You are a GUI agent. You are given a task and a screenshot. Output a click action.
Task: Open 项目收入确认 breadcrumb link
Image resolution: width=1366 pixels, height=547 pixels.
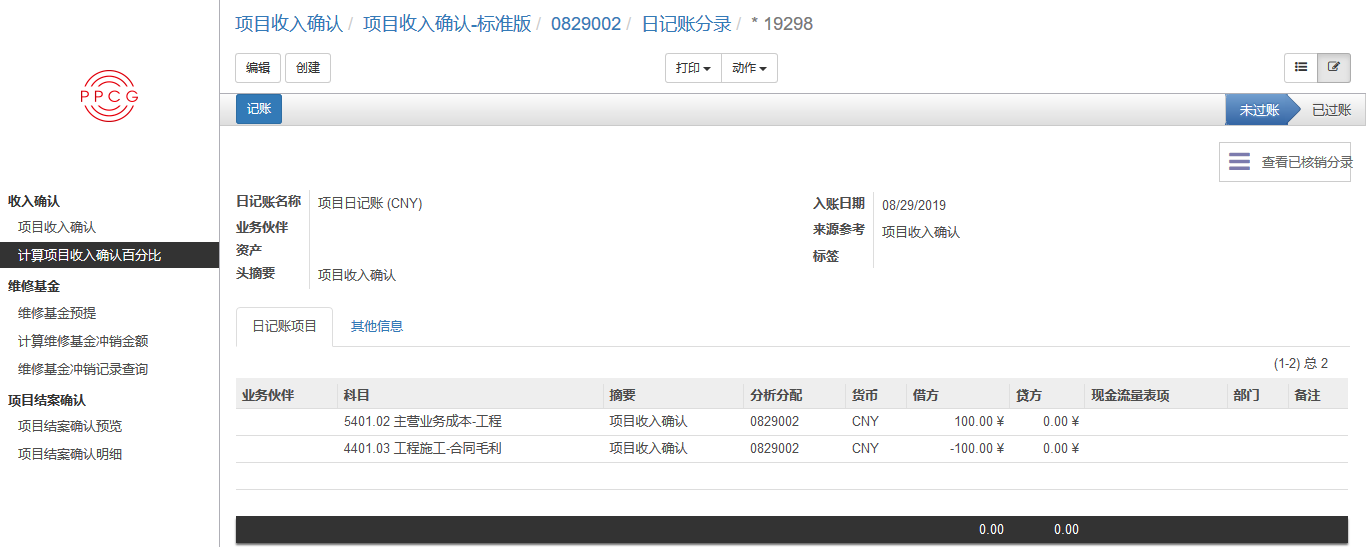(x=288, y=23)
